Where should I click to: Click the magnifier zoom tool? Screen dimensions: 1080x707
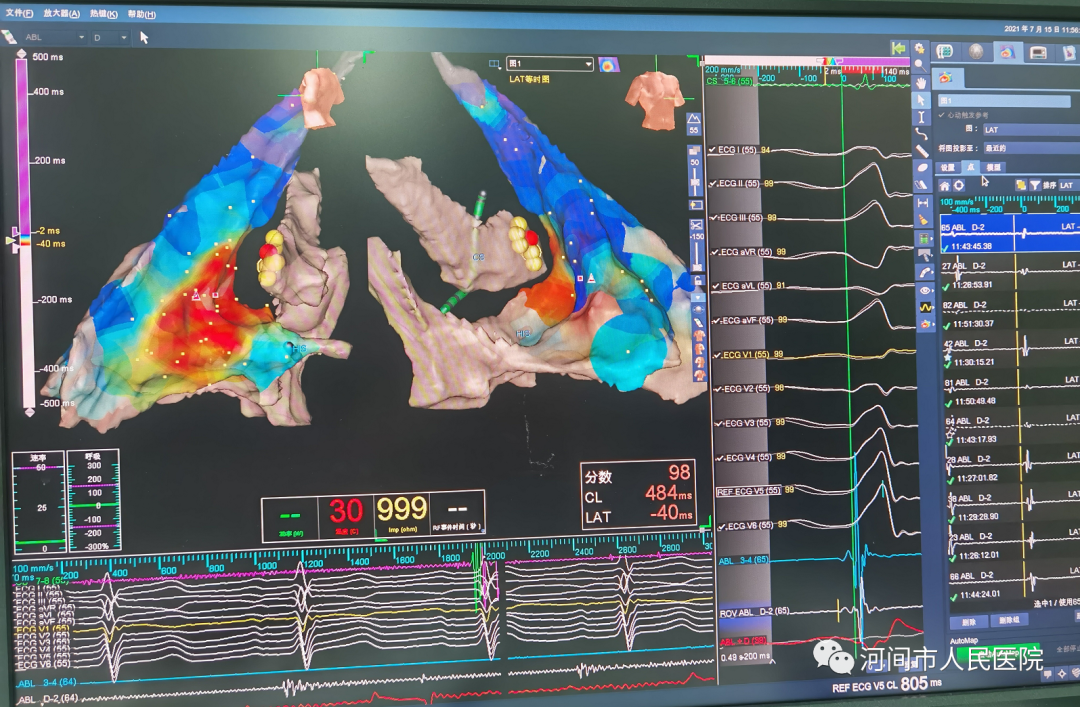(x=921, y=64)
